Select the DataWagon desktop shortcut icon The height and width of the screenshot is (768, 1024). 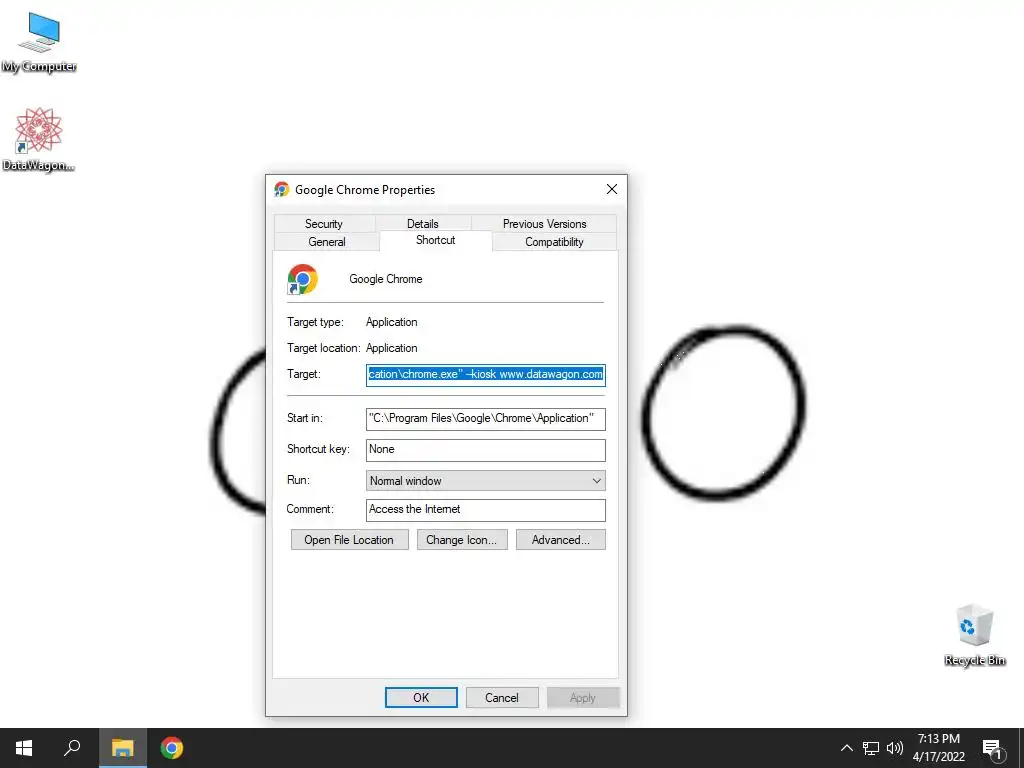[x=39, y=139]
